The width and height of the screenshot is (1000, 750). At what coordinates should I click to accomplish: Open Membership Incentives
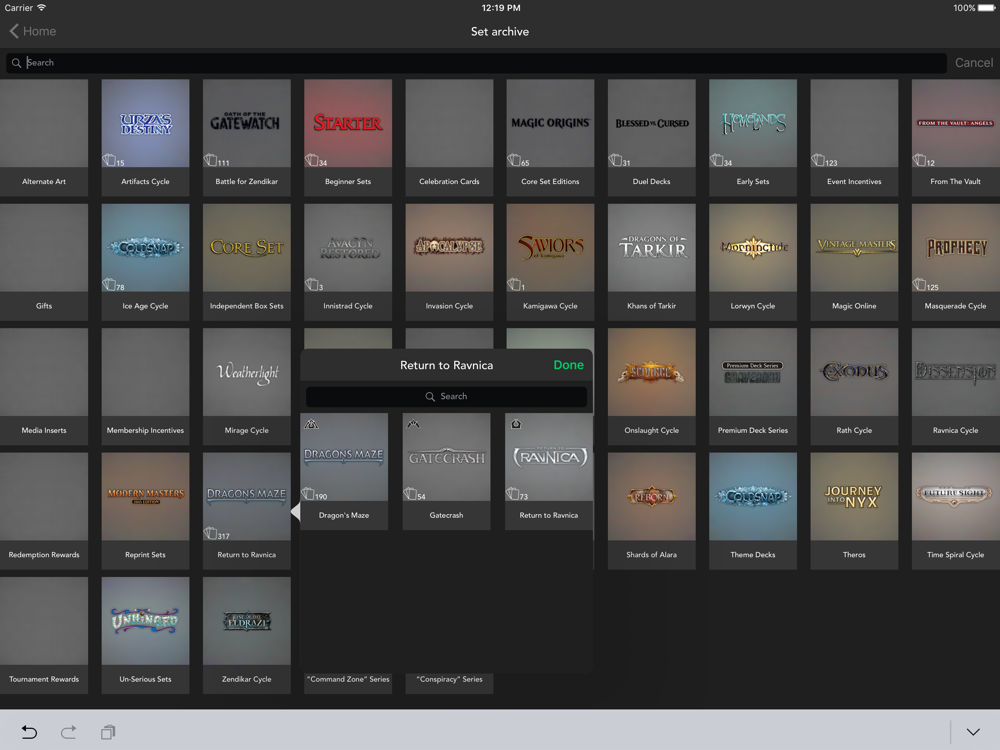coord(145,386)
